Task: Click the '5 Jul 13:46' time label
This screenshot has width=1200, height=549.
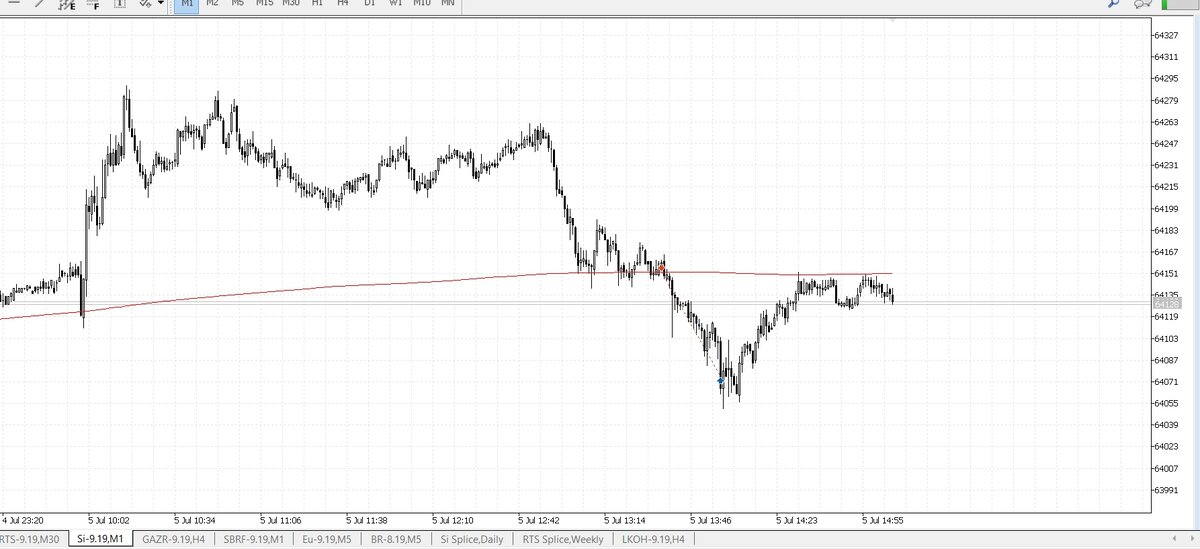Action: click(x=713, y=521)
